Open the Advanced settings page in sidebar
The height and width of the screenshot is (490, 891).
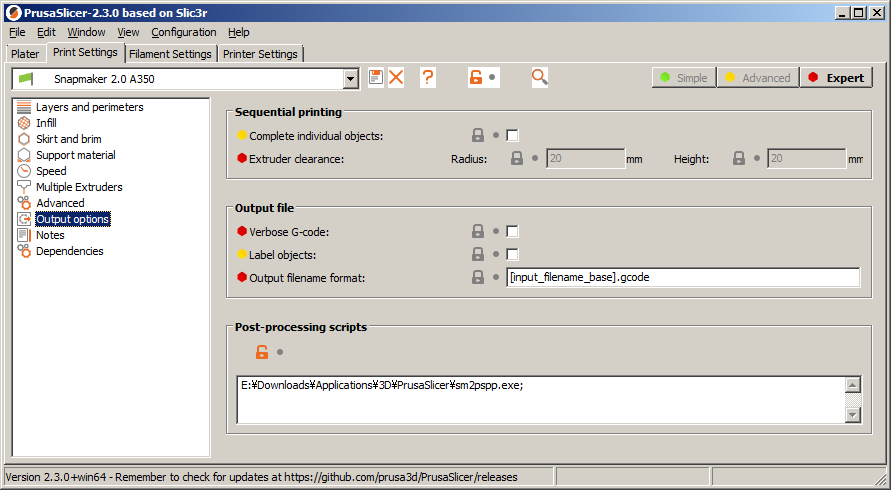(60, 203)
